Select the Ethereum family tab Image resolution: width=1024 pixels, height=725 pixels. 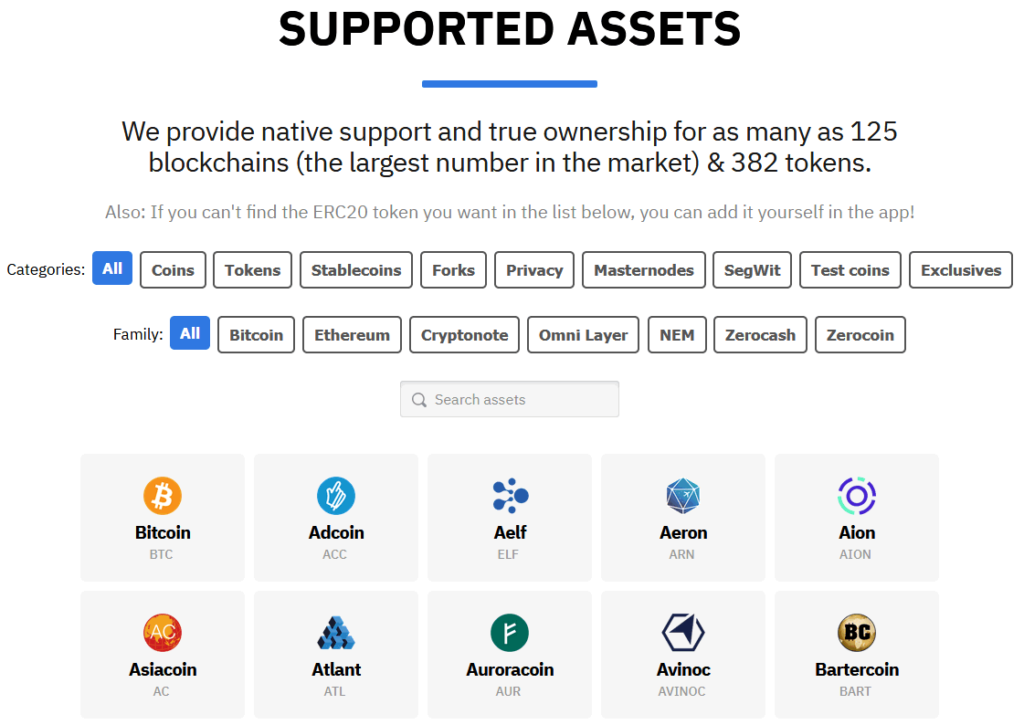pyautogui.click(x=351, y=334)
